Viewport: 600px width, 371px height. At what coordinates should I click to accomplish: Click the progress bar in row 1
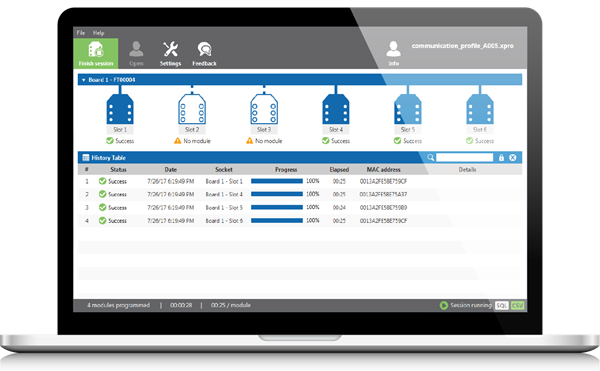tap(277, 181)
